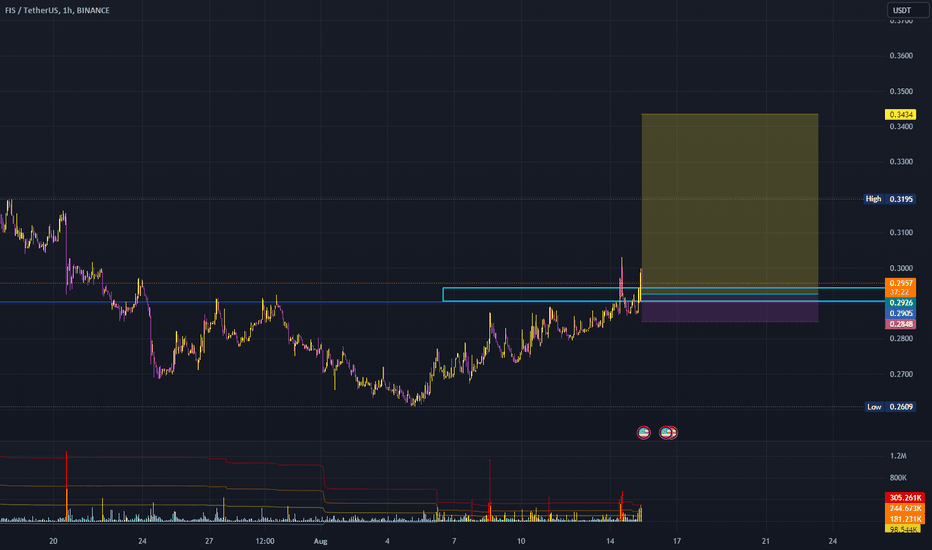Click the Aug label on time axis

click(x=320, y=541)
